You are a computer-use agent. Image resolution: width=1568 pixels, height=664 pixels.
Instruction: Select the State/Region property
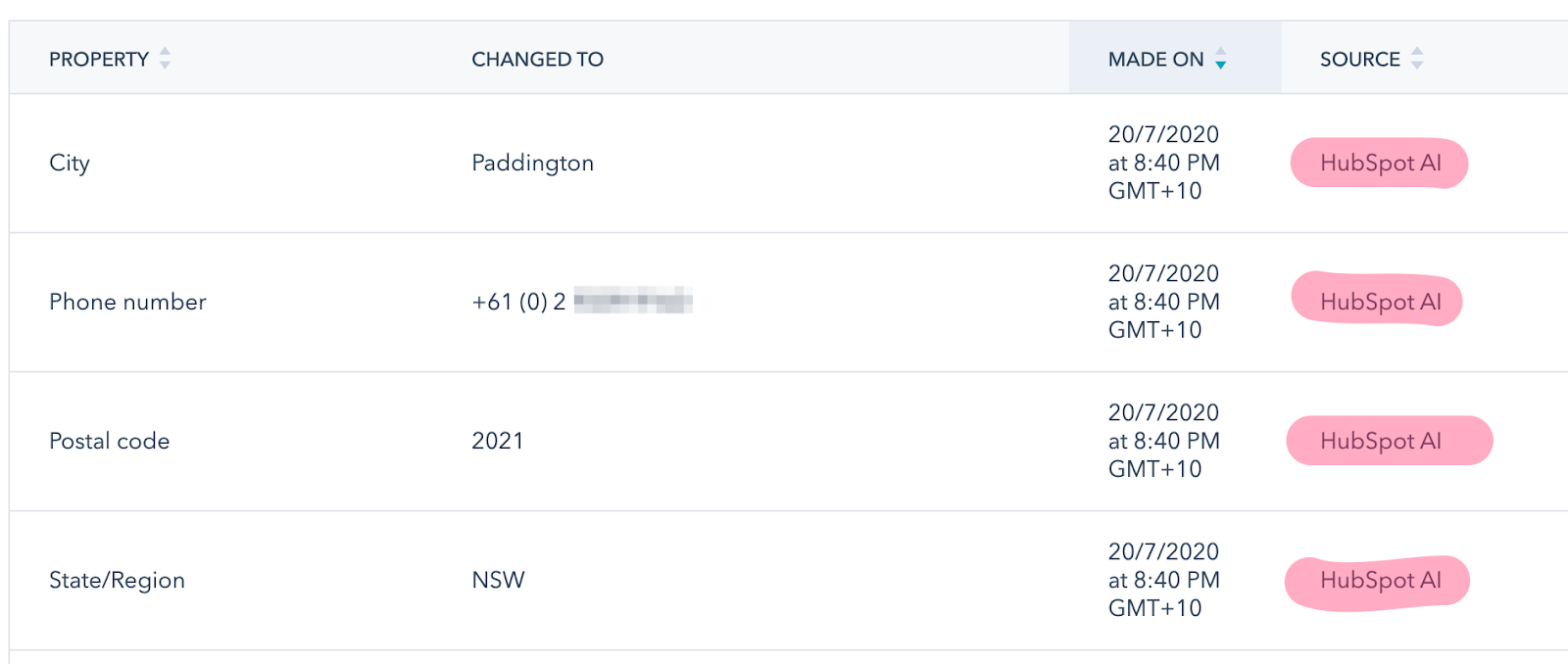(117, 580)
